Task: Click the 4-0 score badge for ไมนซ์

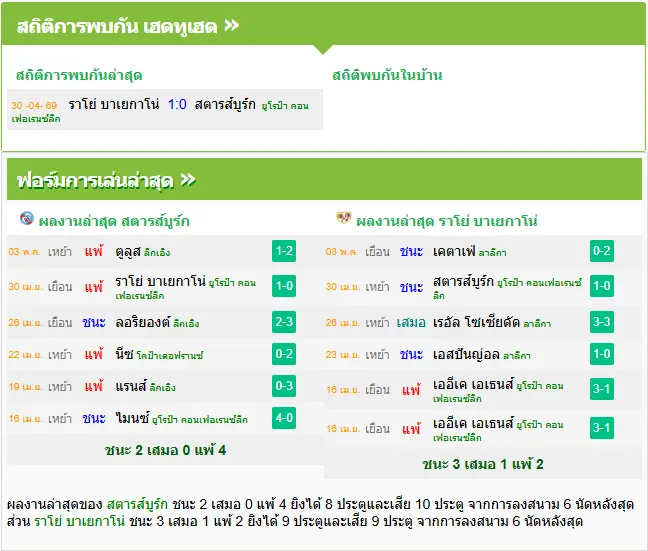Action: pyautogui.click(x=284, y=418)
